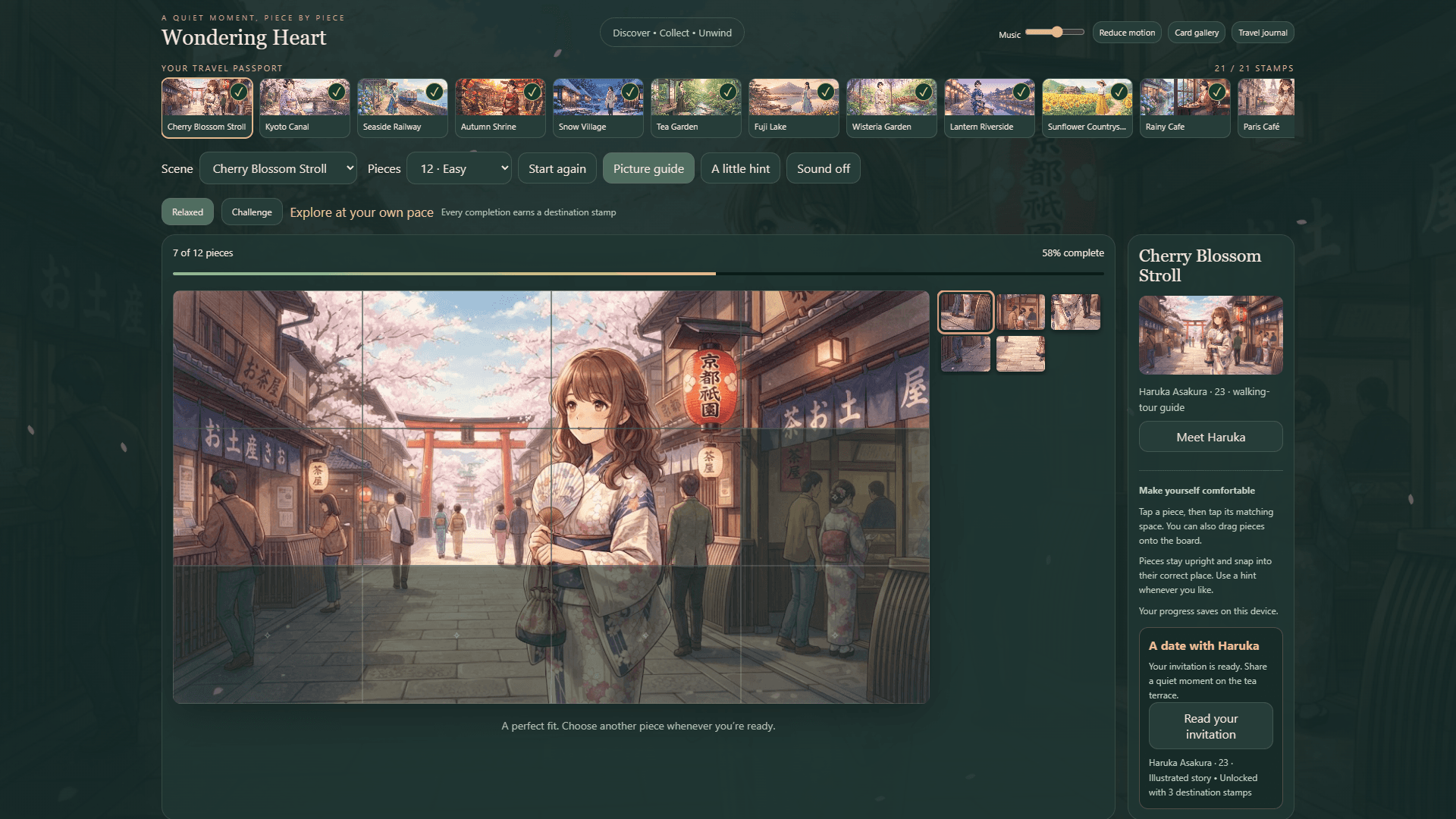Screen dimensions: 1456x819
Task: Open the Card gallery
Action: tap(1197, 33)
